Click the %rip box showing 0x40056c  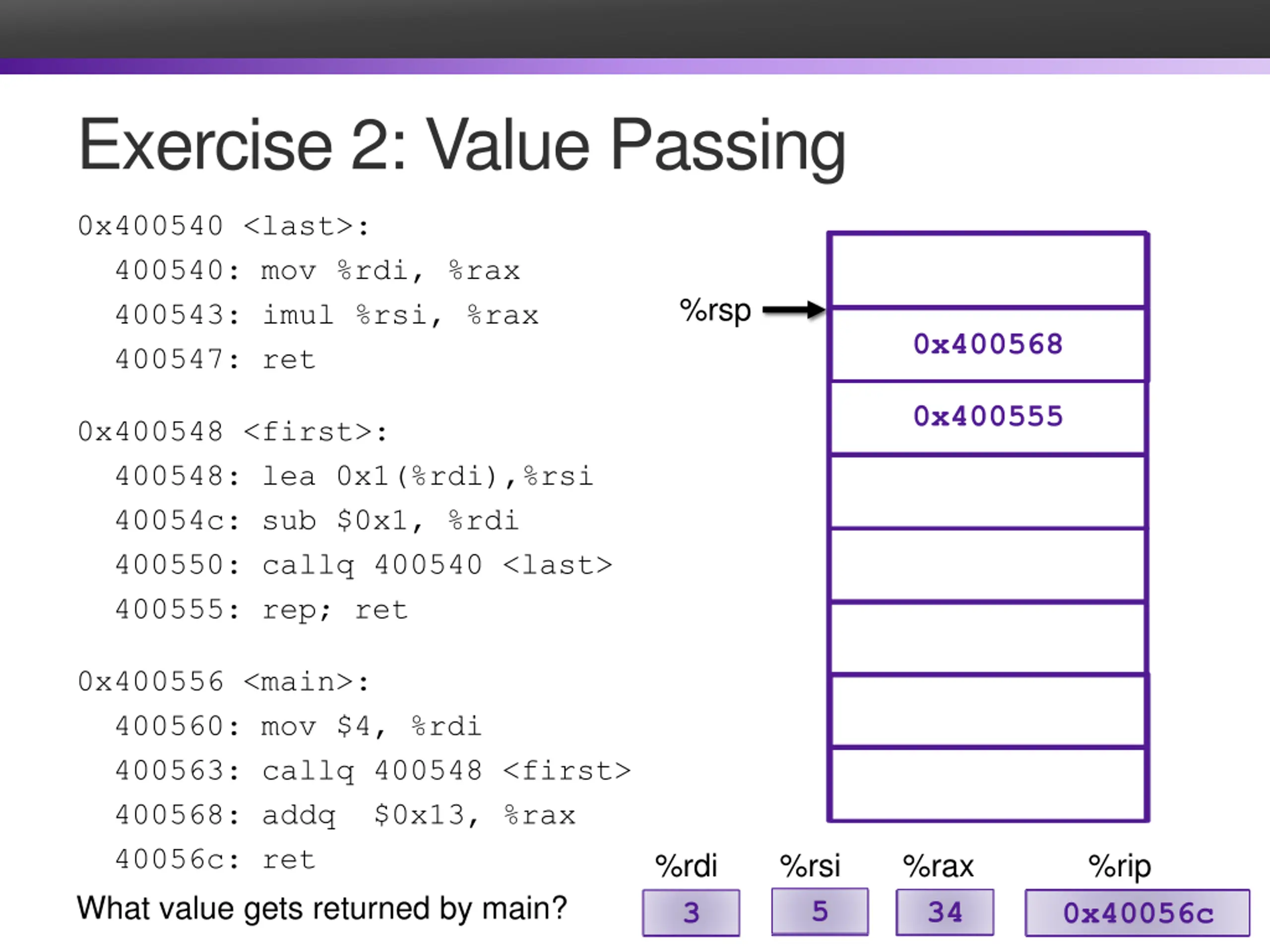click(1138, 913)
